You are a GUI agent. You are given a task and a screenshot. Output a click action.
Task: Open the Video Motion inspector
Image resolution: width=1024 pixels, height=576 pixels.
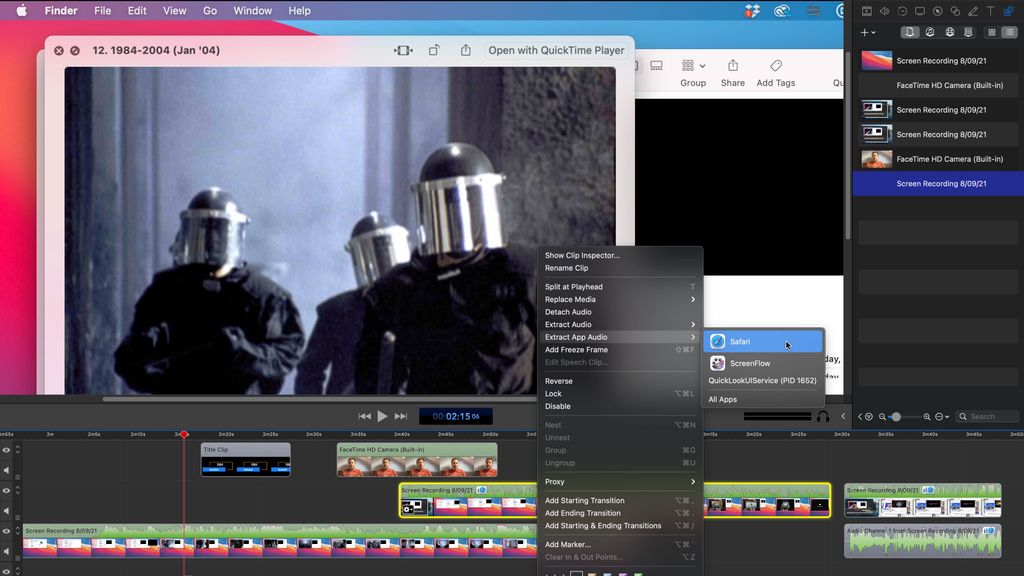coord(902,11)
